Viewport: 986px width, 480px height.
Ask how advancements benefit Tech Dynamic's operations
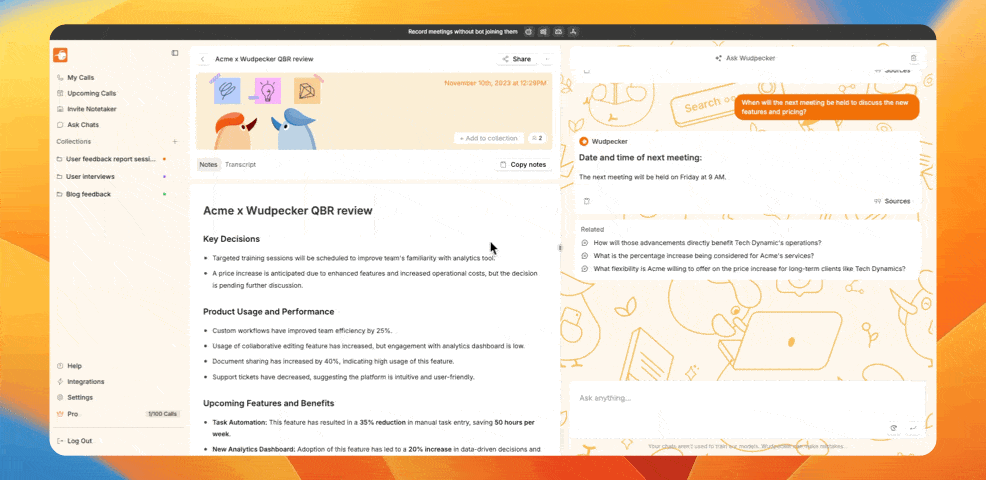[707, 242]
